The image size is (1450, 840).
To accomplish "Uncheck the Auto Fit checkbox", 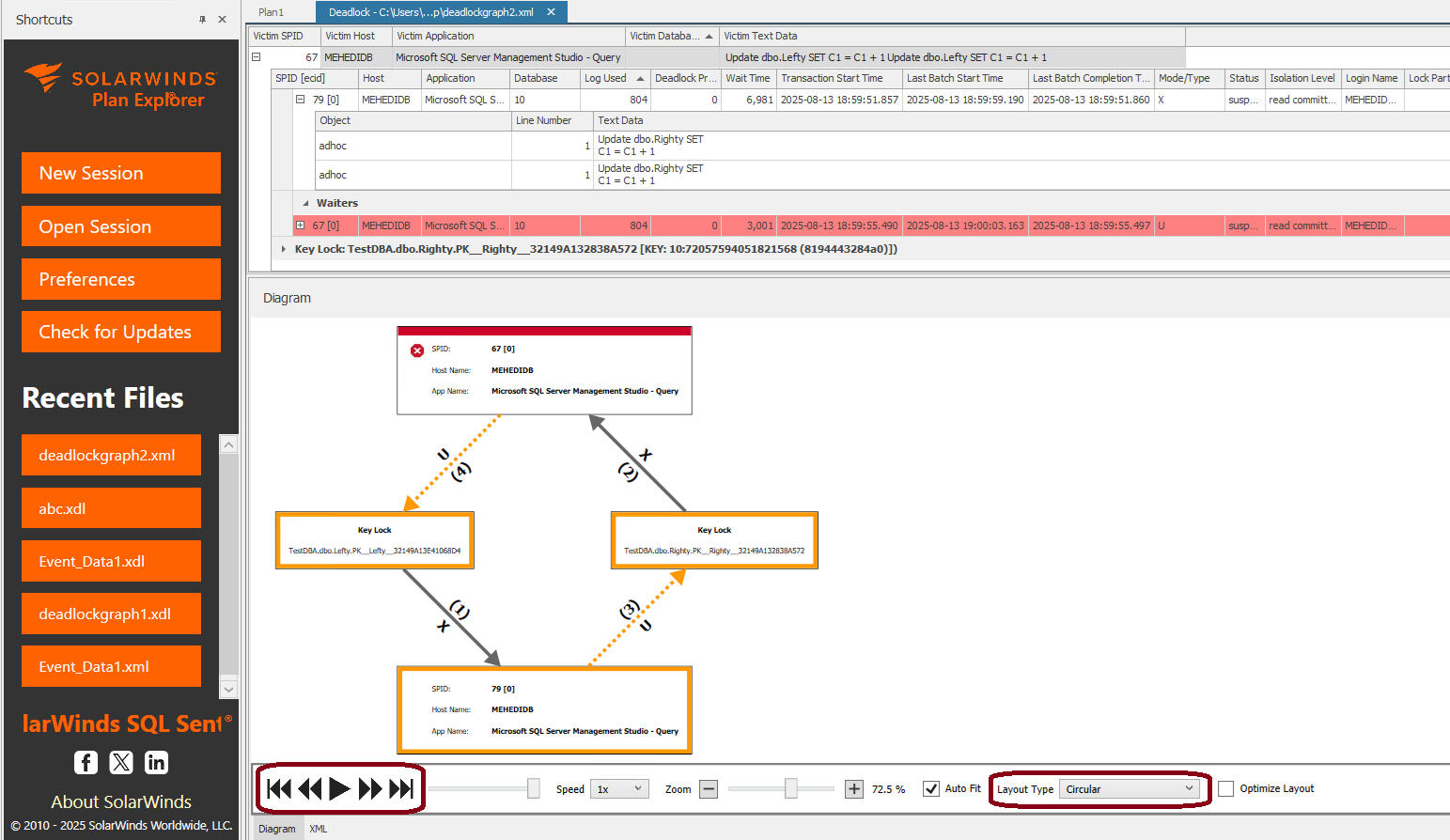I will [931, 789].
